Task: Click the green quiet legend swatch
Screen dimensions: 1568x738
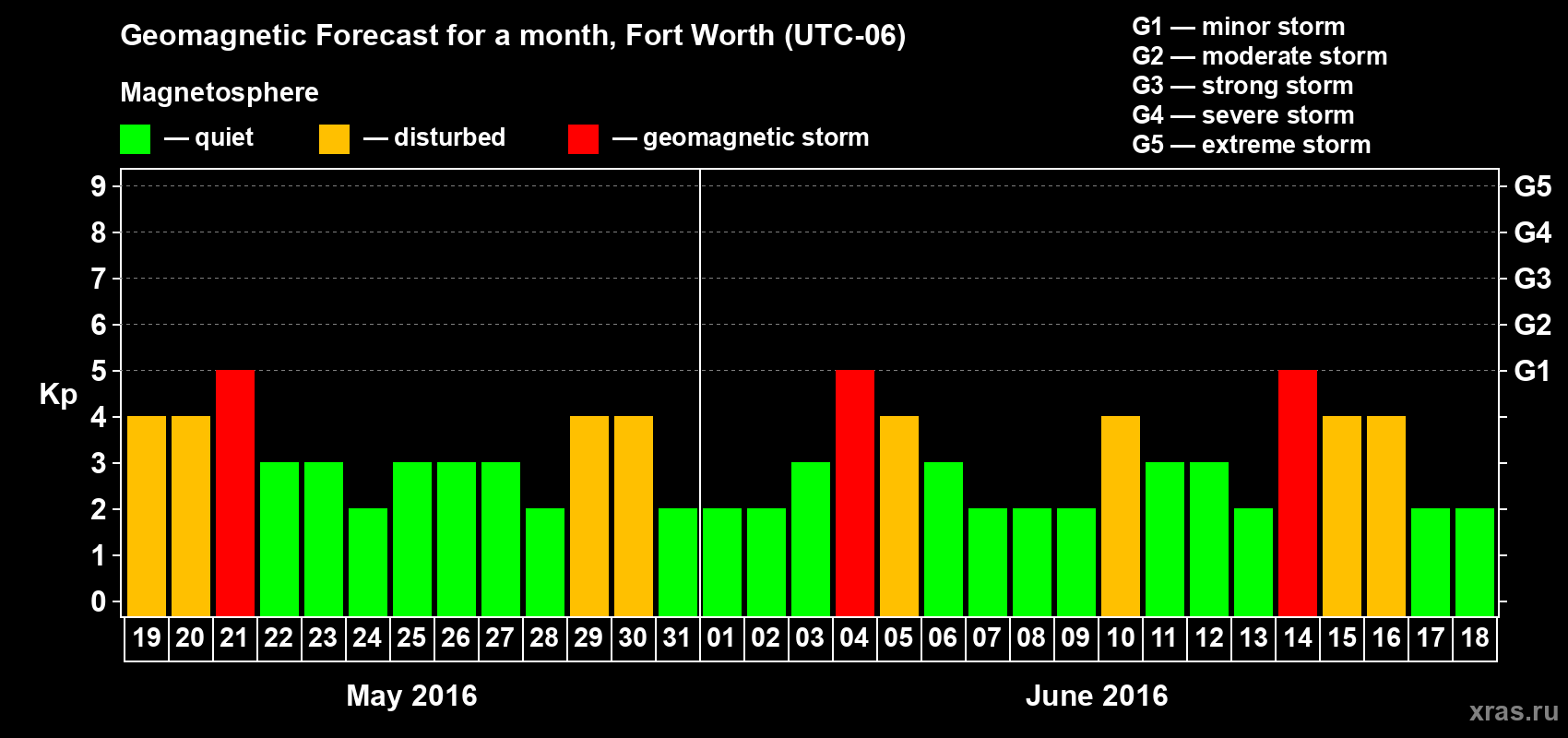Action: pos(136,139)
